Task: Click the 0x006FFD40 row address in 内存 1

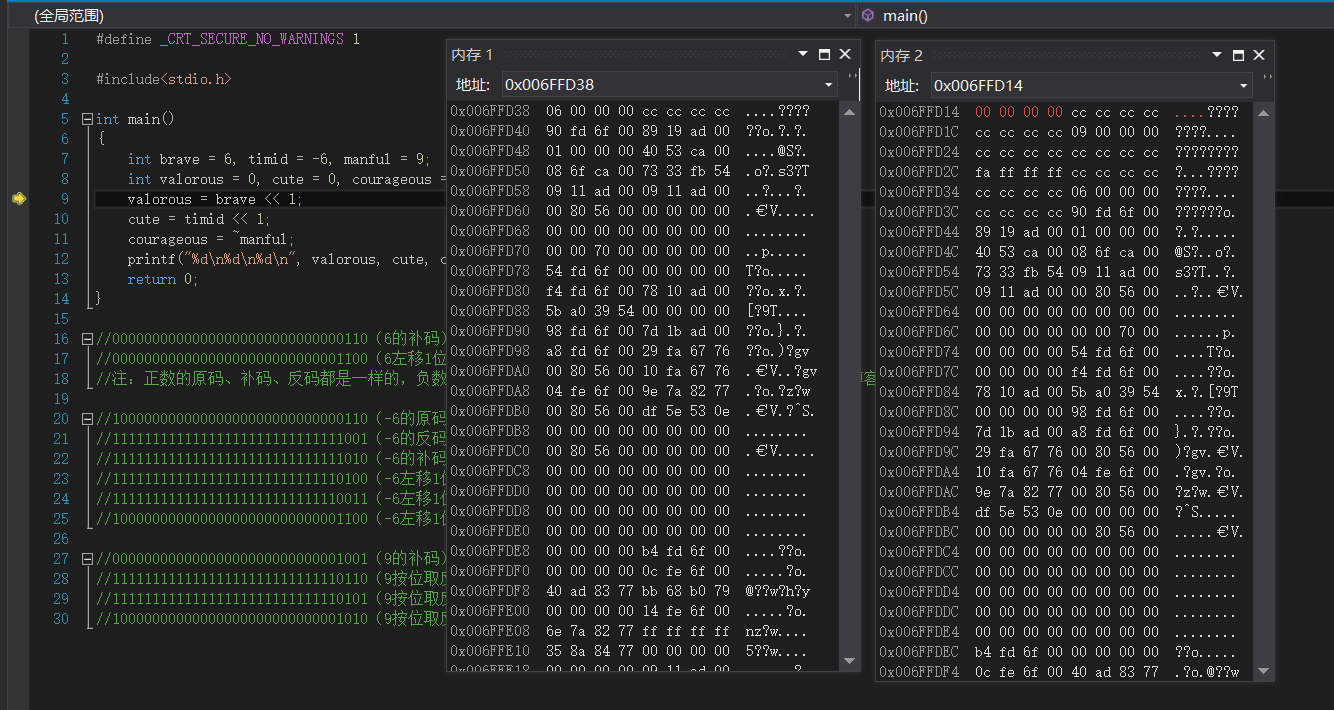Action: tap(490, 131)
